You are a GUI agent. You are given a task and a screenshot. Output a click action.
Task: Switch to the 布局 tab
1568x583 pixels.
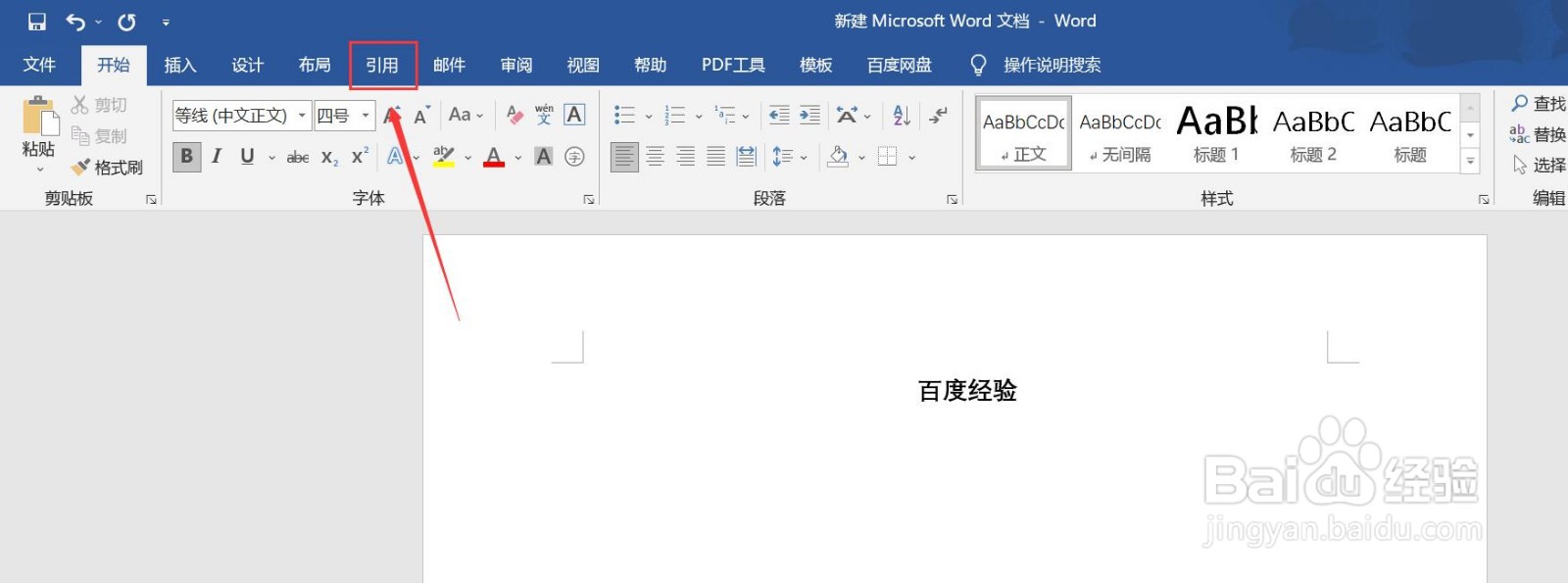click(x=315, y=65)
